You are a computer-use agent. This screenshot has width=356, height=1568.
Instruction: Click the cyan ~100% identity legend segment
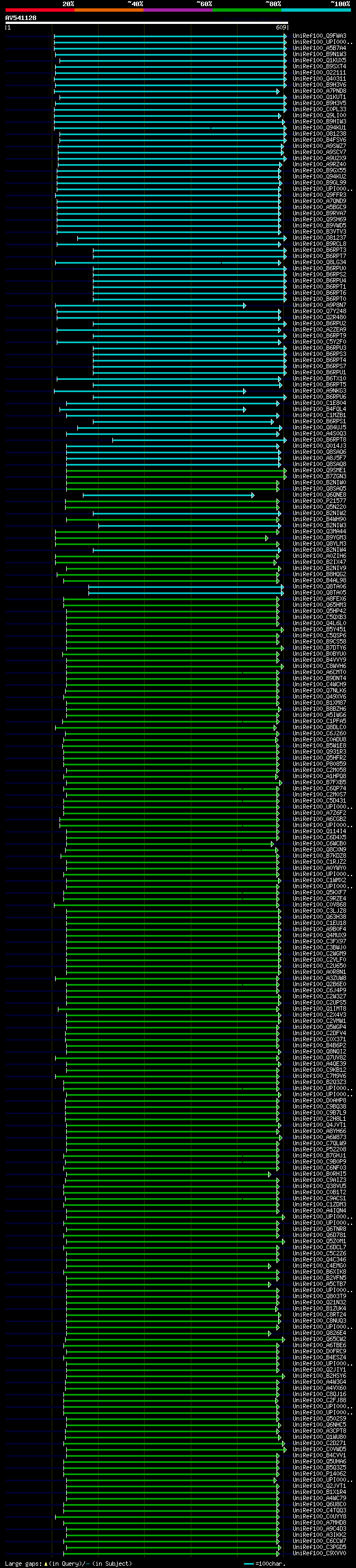(316, 10)
